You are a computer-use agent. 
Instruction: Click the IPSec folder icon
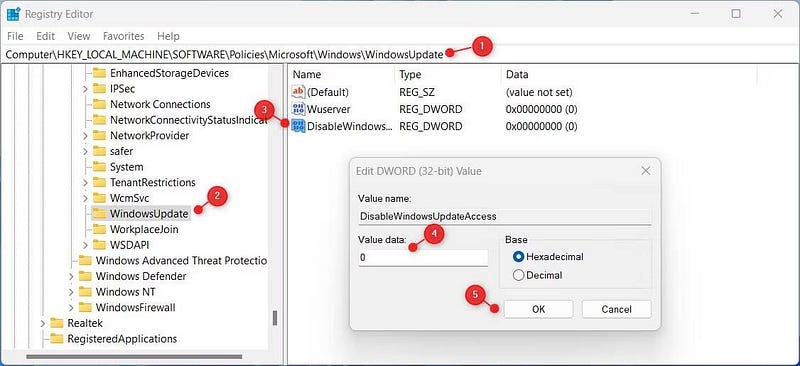coord(99,89)
